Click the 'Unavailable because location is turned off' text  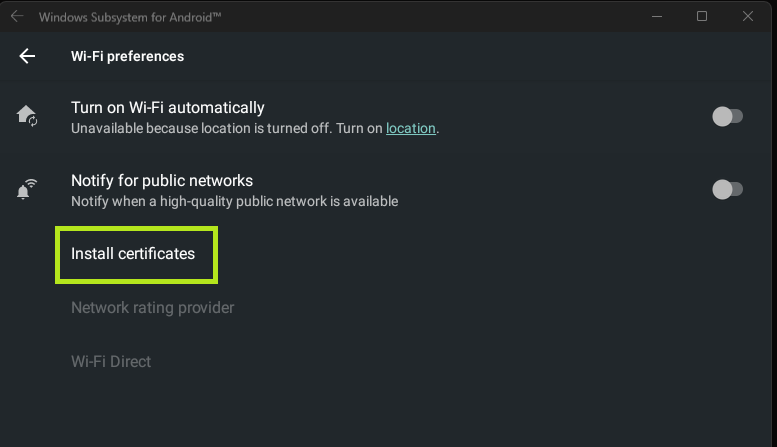point(220,129)
